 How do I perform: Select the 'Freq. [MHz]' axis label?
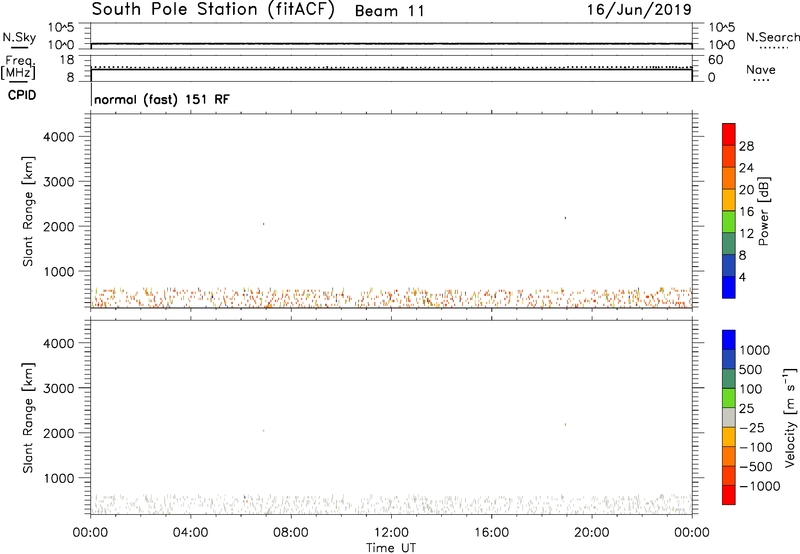(x=19, y=68)
